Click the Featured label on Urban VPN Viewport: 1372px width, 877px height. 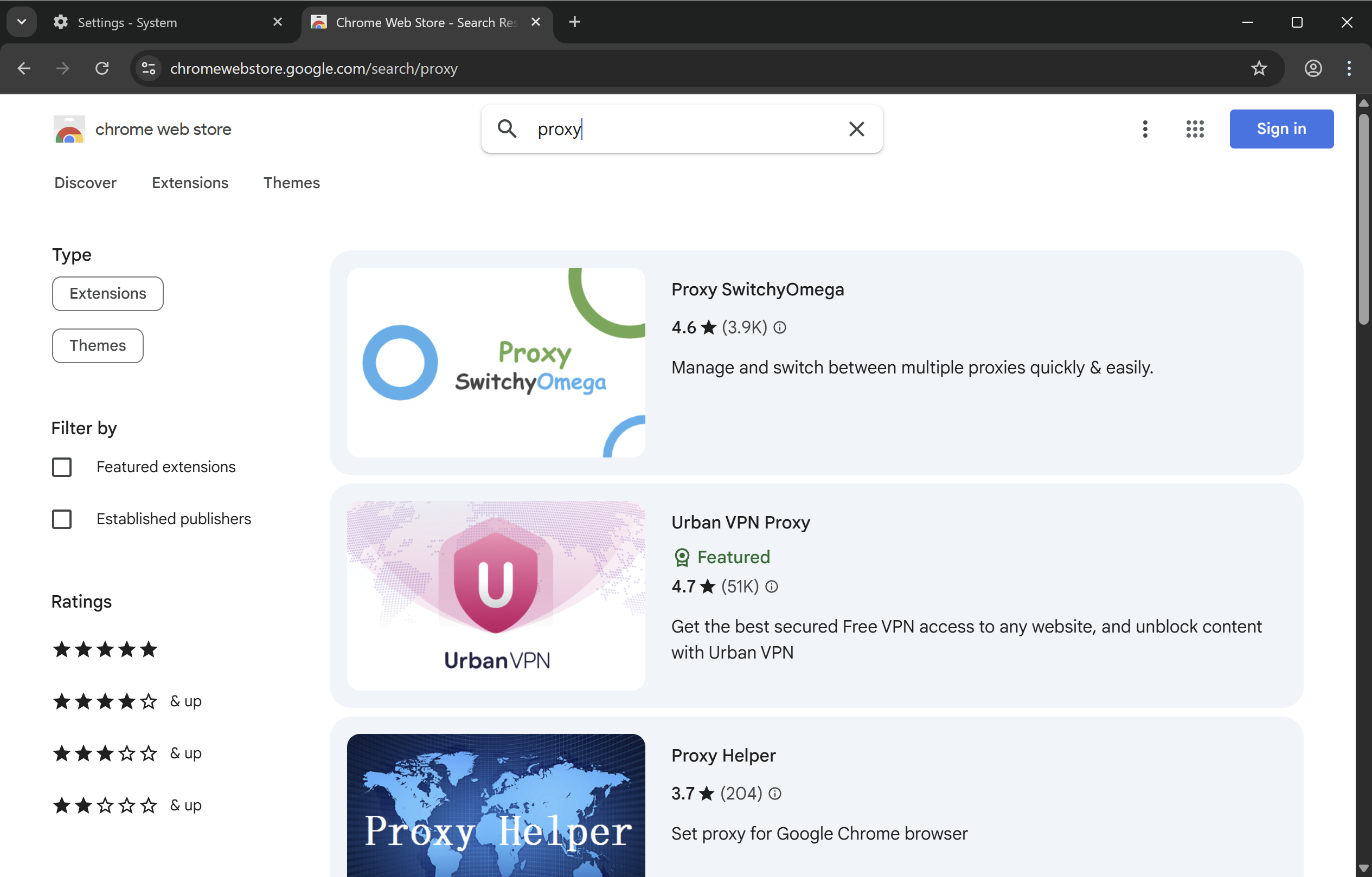734,557
